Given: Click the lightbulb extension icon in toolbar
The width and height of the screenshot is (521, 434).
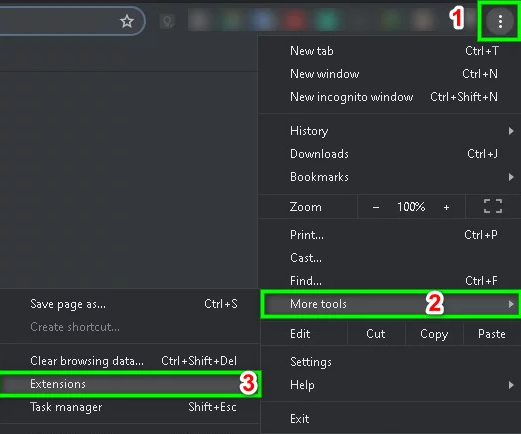Looking at the screenshot, I should pyautogui.click(x=167, y=22).
